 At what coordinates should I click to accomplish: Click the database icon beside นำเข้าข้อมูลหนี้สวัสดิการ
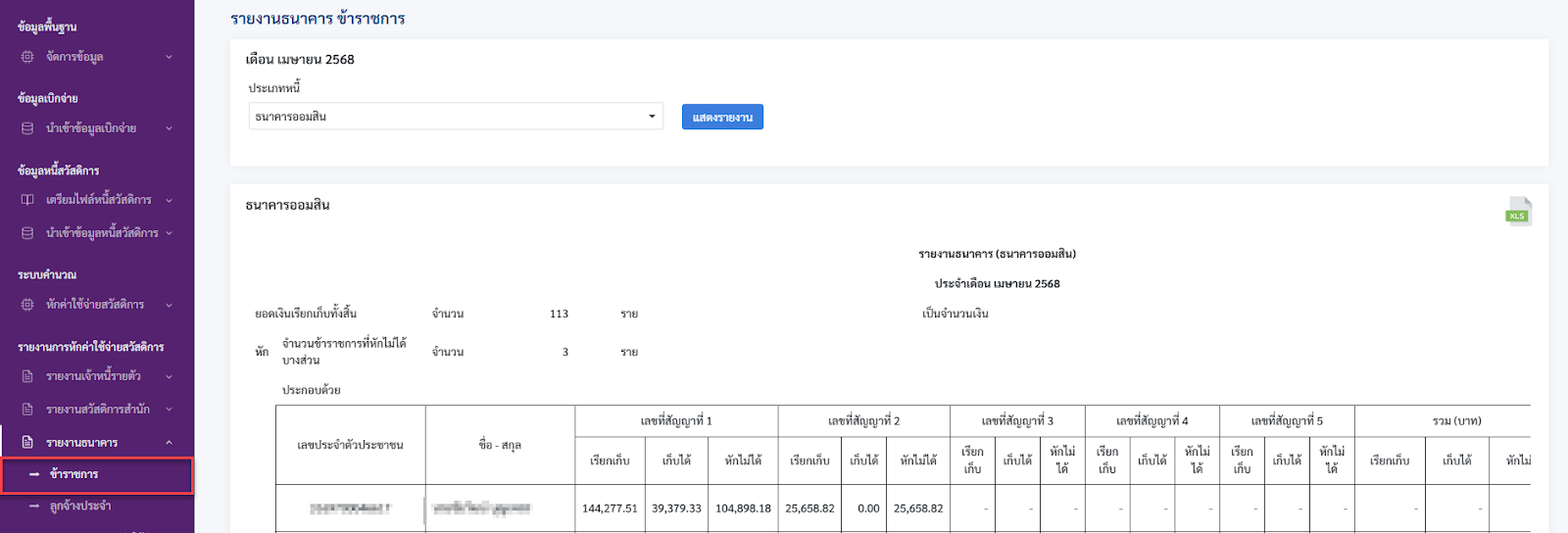[27, 233]
